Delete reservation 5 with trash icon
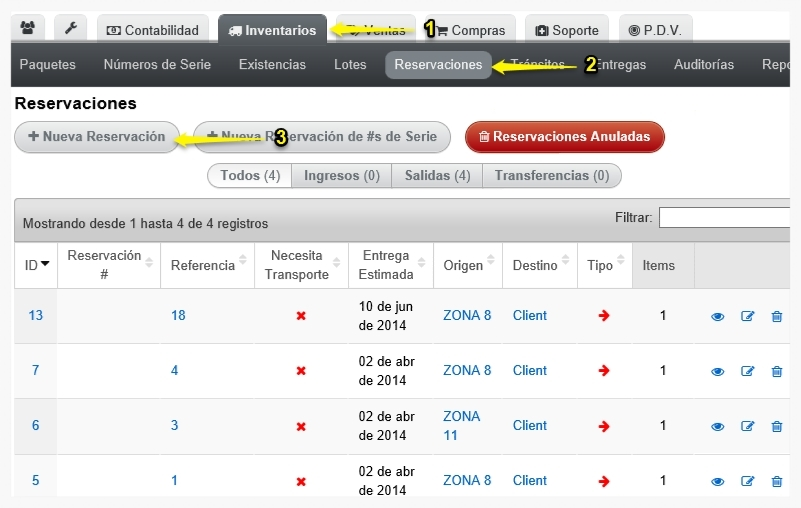The height and width of the screenshot is (508, 801). pyautogui.click(x=776, y=481)
